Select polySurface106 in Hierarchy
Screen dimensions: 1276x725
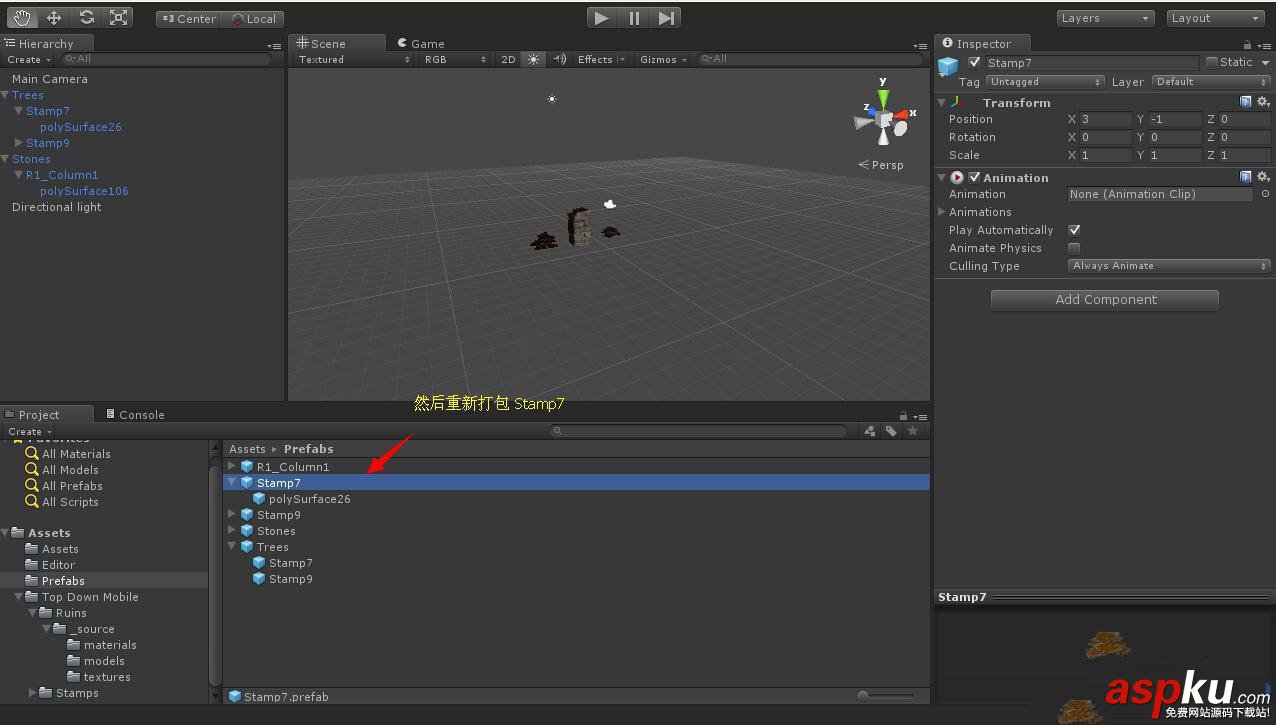(84, 191)
